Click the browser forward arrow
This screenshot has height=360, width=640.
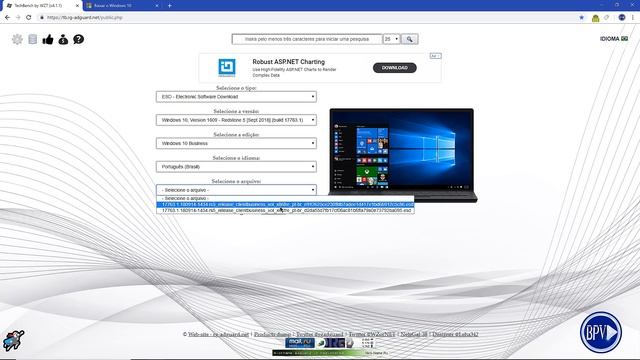tap(18, 18)
